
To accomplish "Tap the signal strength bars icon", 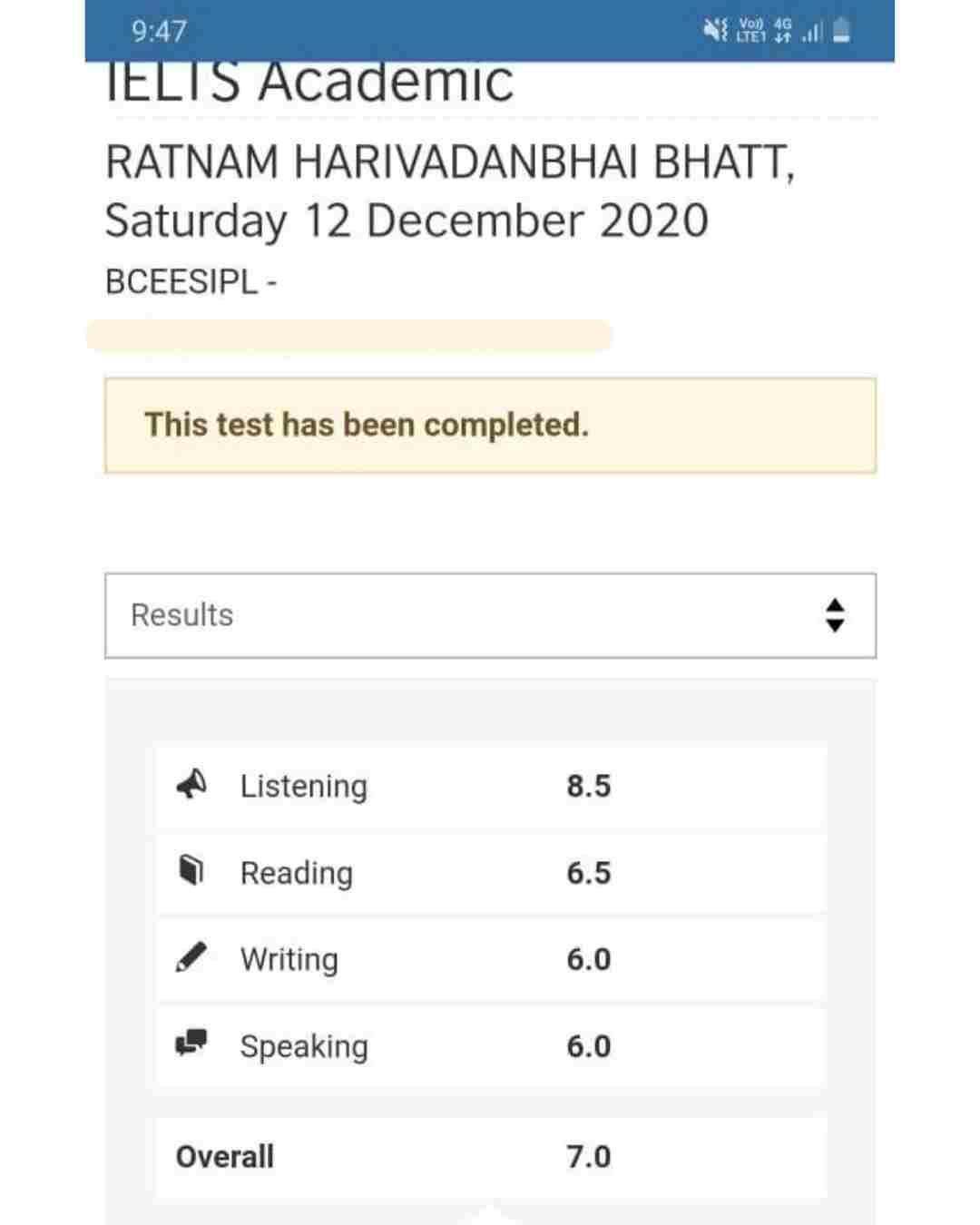I will pyautogui.click(x=812, y=32).
